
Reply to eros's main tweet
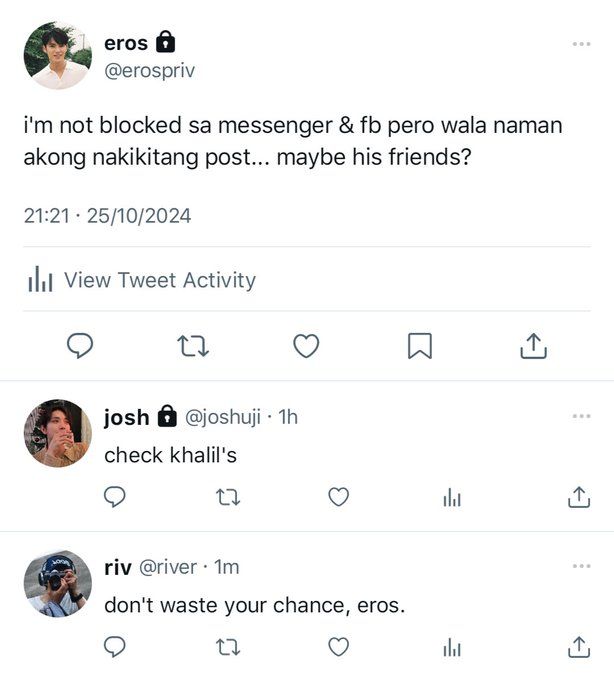pyautogui.click(x=80, y=346)
